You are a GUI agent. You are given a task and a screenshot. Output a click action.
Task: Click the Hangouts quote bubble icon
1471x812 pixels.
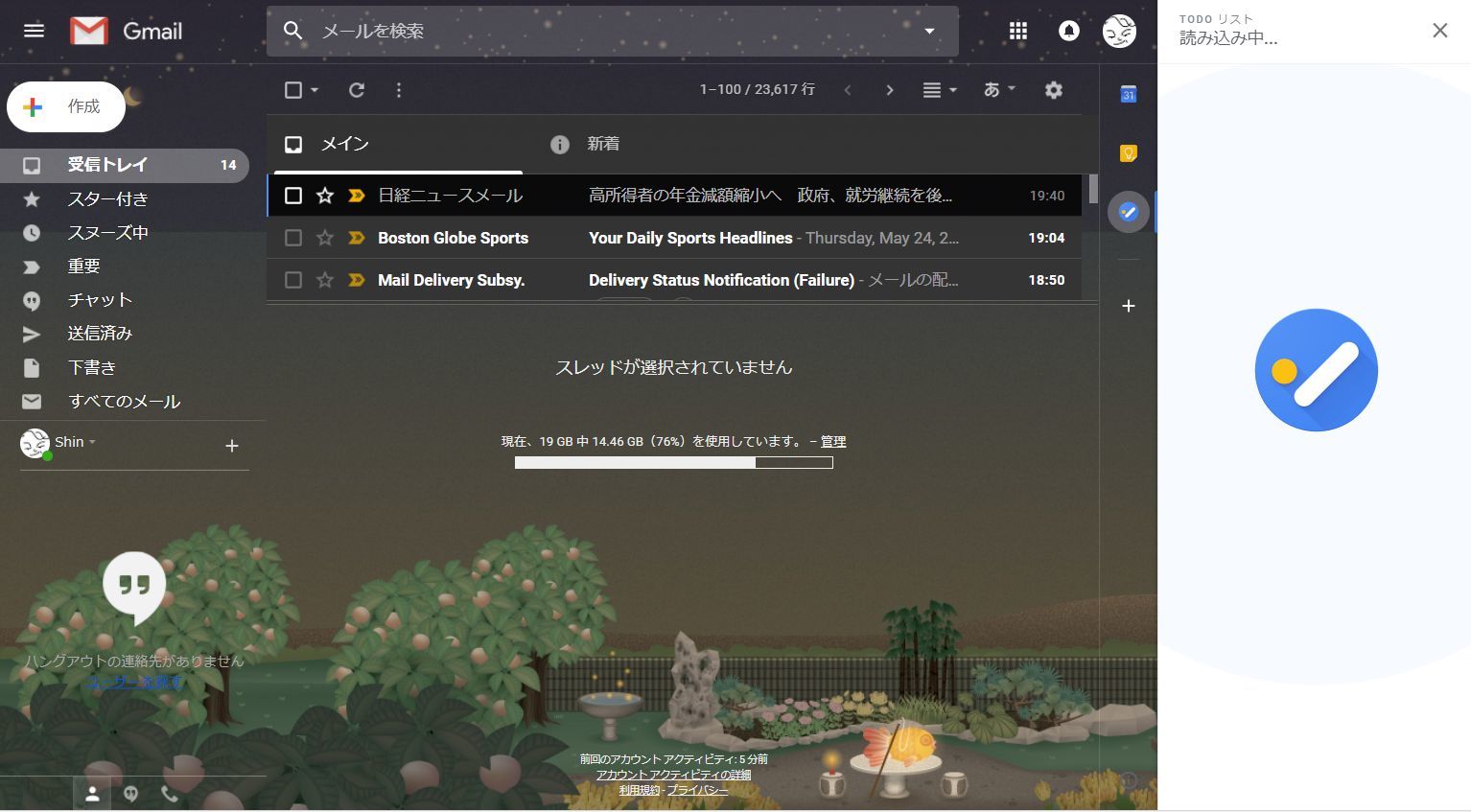134,587
